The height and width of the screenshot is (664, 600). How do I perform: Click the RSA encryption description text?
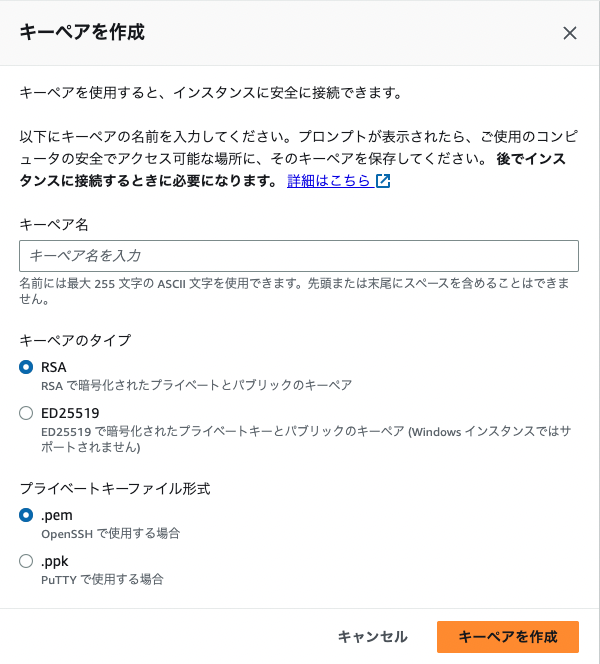click(x=196, y=385)
